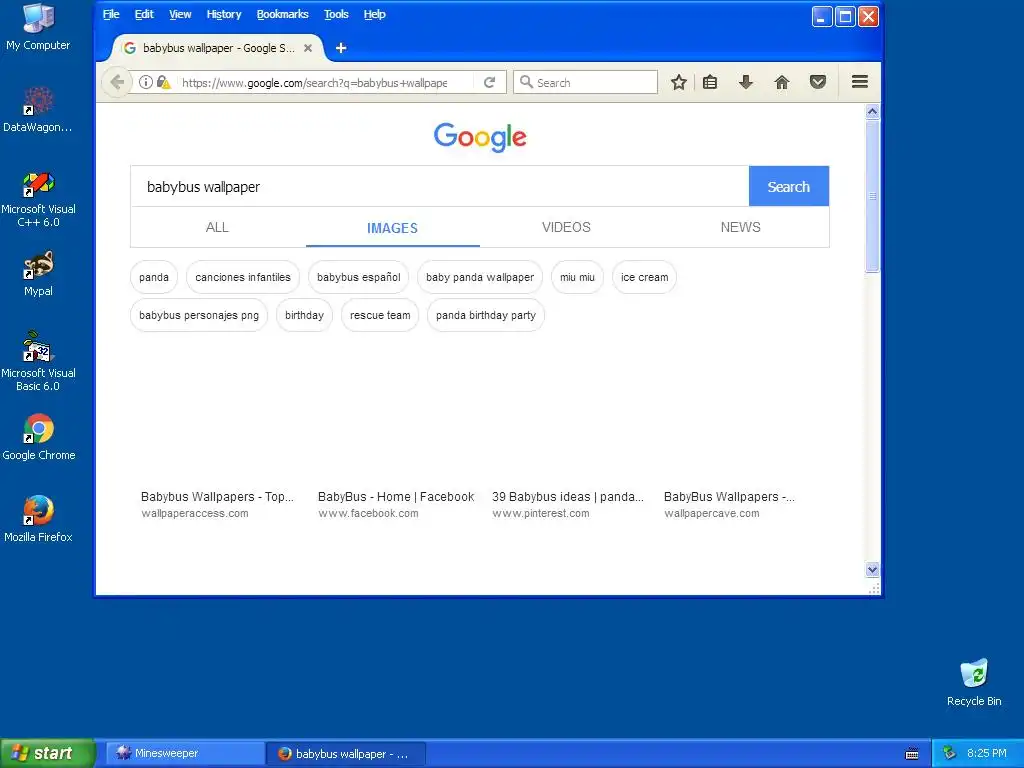Reload the page with the refresh icon

pos(489,82)
